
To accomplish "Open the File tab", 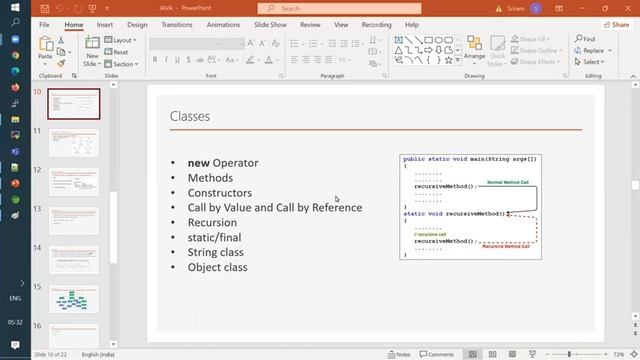I will (44, 24).
